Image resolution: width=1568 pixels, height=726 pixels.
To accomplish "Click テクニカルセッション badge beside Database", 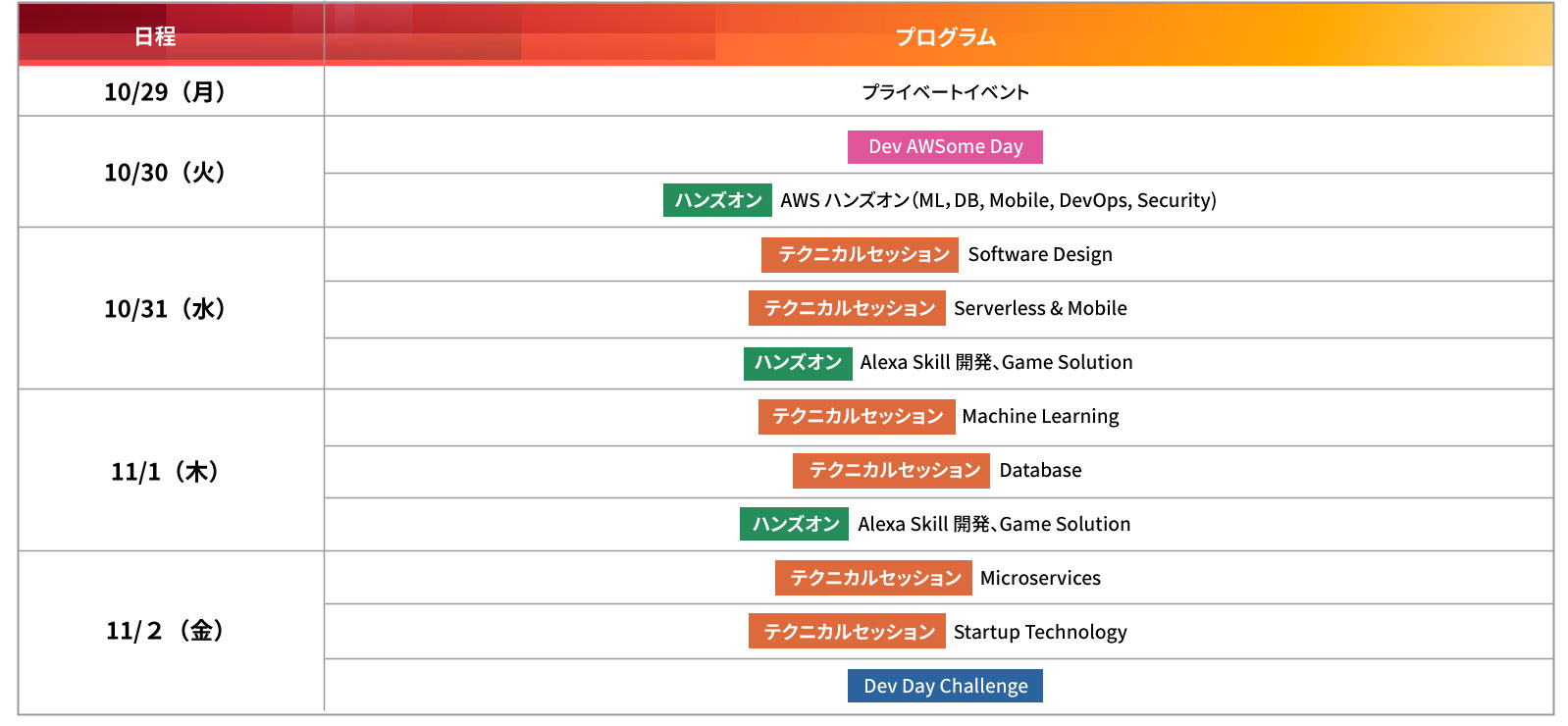I will (891, 471).
